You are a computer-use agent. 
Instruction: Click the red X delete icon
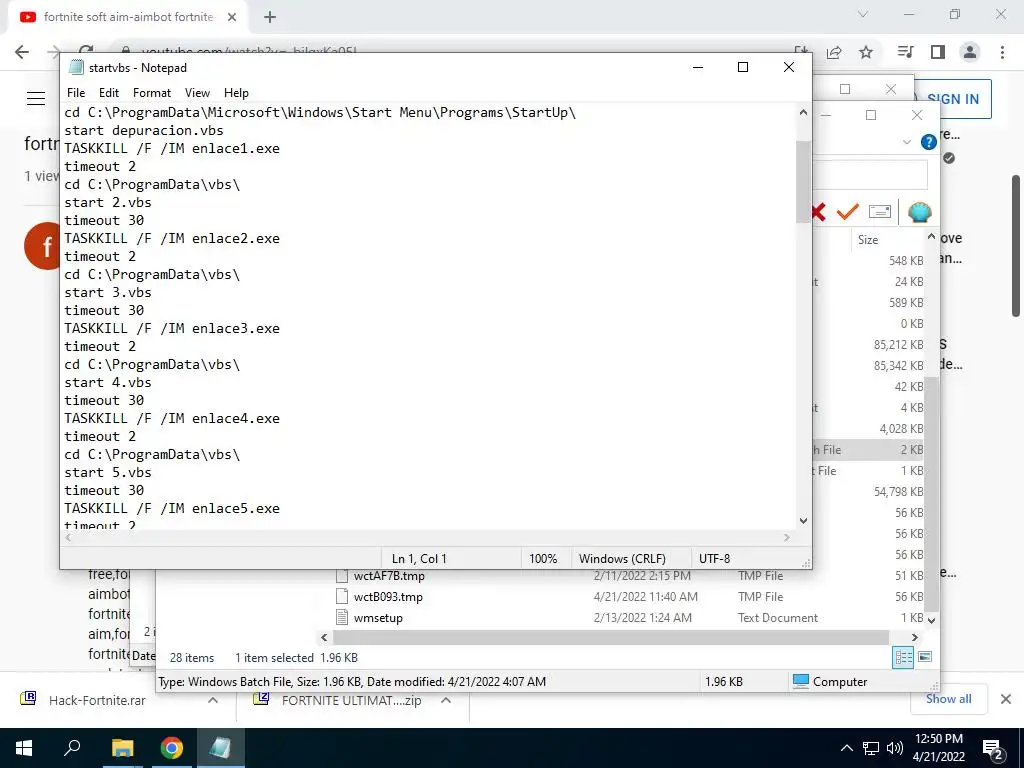pos(818,212)
